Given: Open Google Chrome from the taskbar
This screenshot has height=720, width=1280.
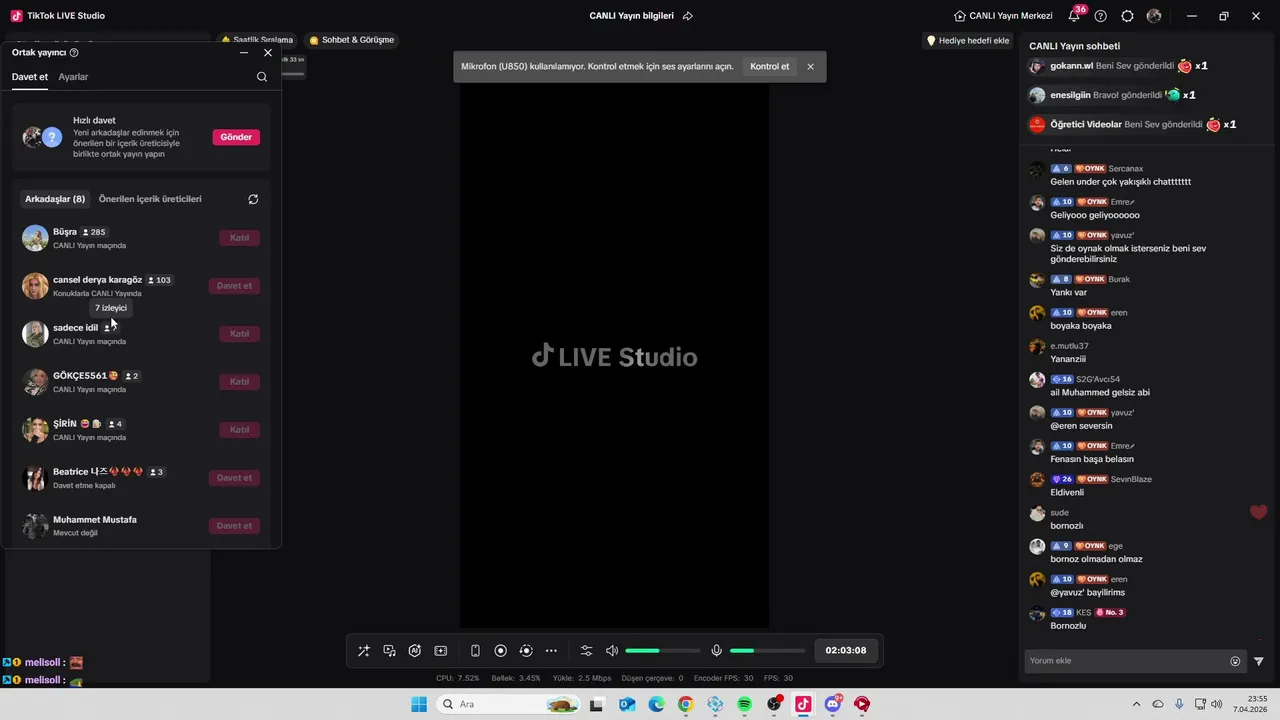Looking at the screenshot, I should pos(685,704).
